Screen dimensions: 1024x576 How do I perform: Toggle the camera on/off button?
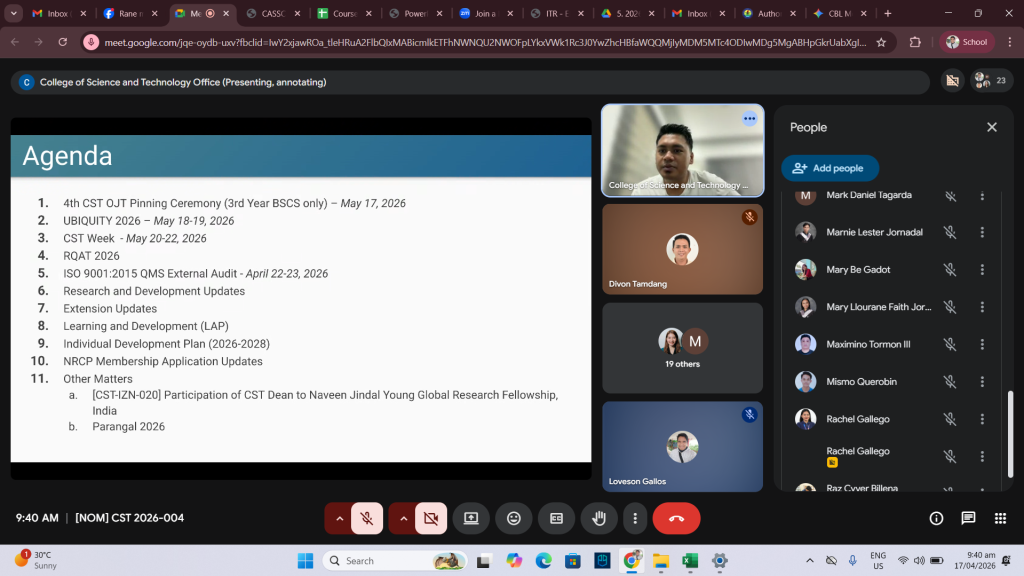click(x=431, y=518)
